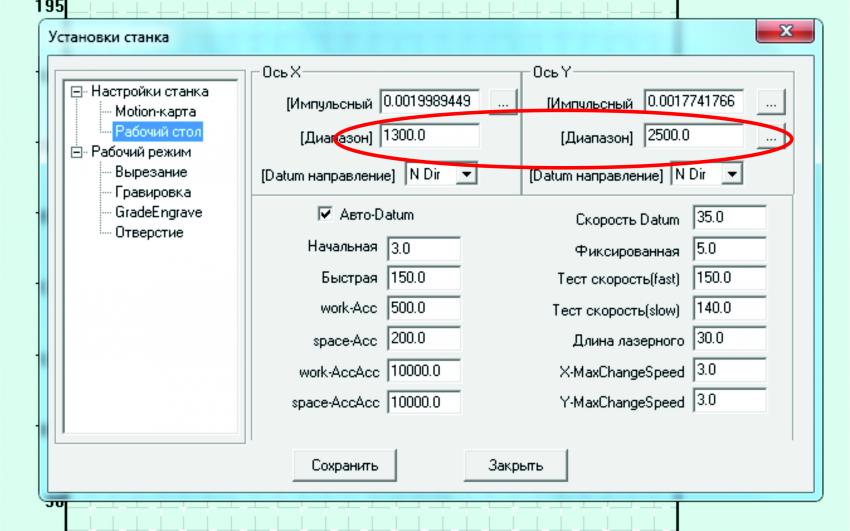Click the work-Acc input field
The image size is (850, 531).
[423, 309]
